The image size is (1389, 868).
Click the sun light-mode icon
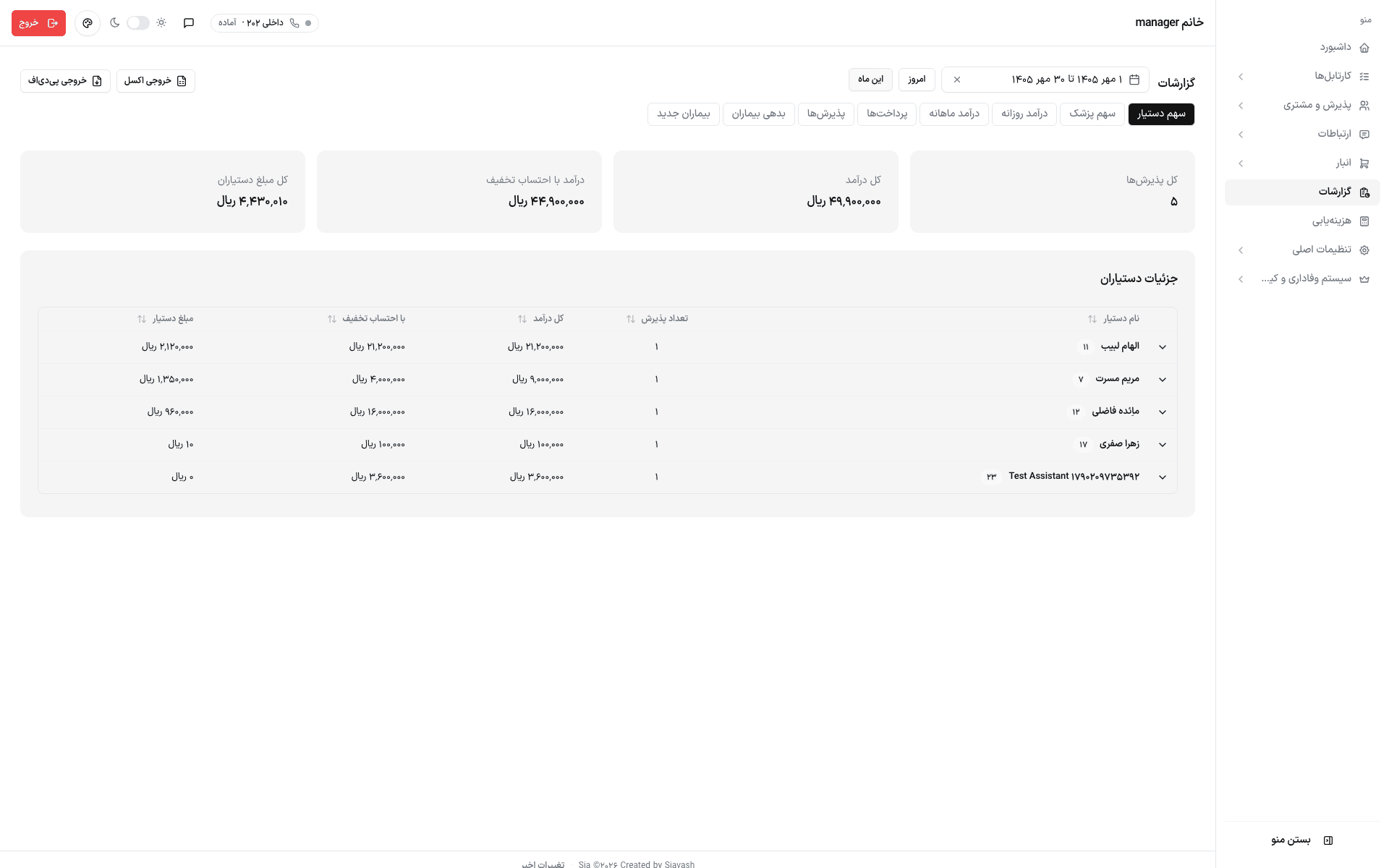161,23
